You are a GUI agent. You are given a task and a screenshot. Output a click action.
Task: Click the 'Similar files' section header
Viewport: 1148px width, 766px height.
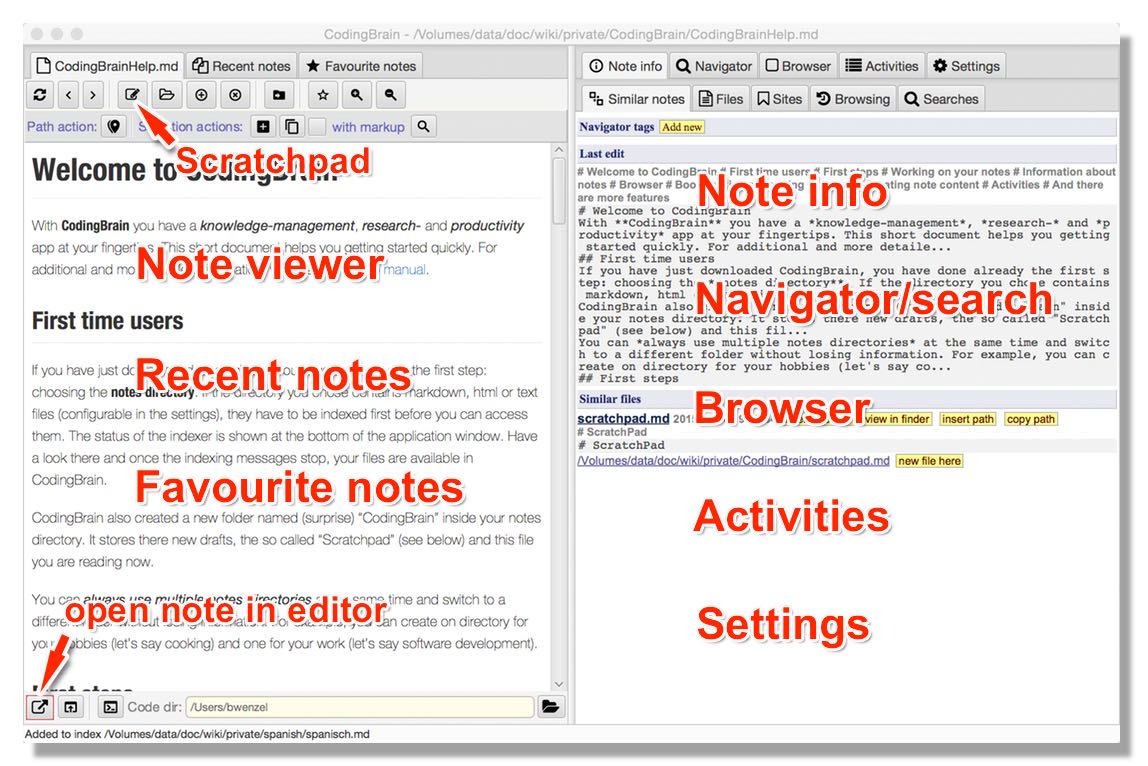(848, 399)
